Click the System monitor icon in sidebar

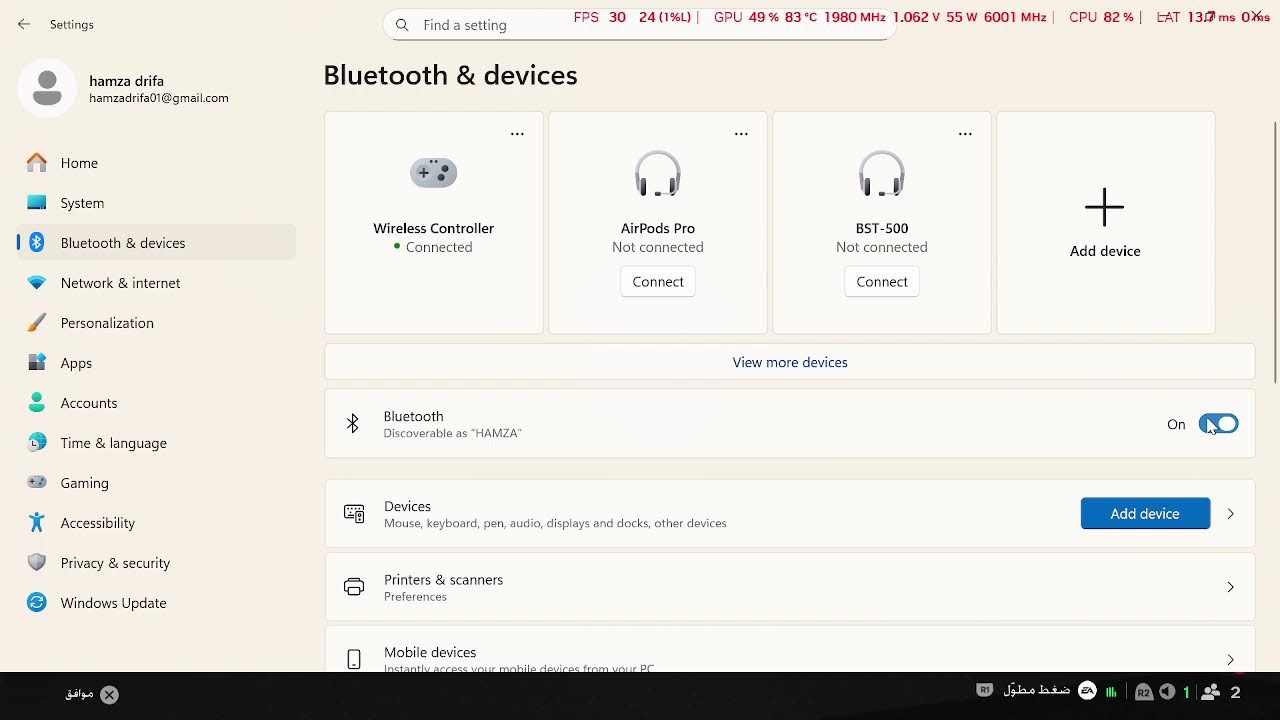pyautogui.click(x=37, y=203)
